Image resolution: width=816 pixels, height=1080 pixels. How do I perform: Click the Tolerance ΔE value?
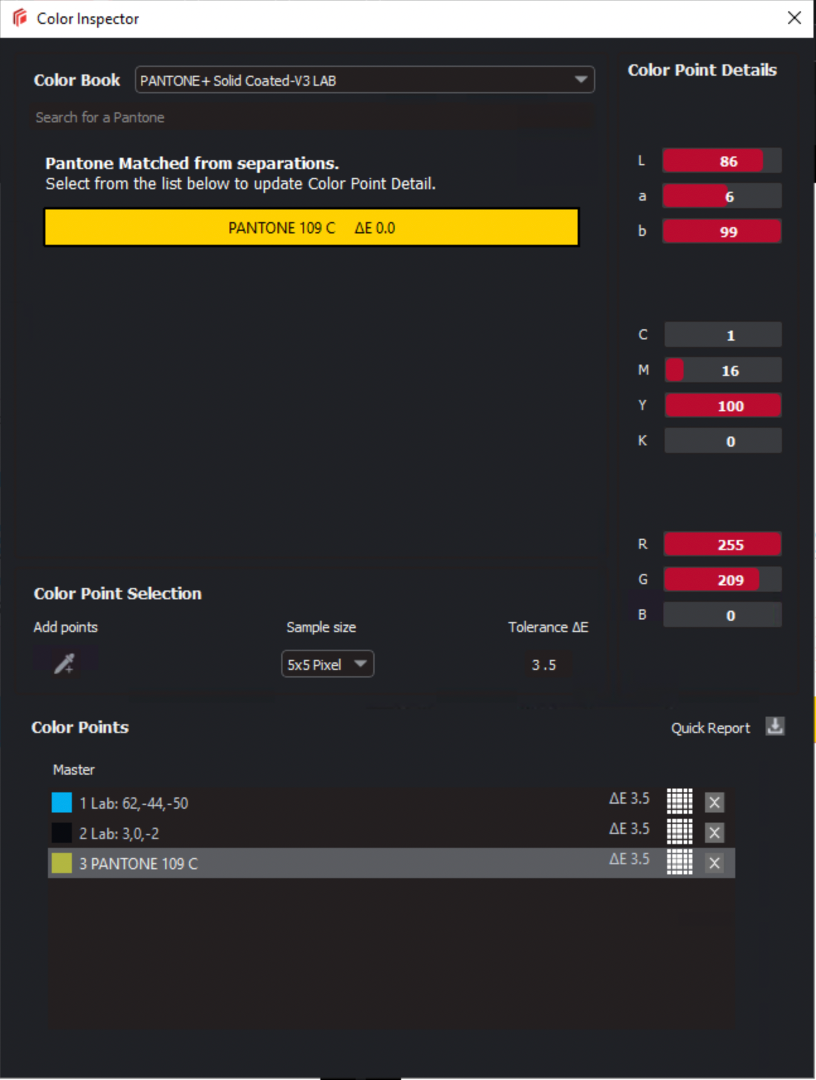tap(545, 663)
